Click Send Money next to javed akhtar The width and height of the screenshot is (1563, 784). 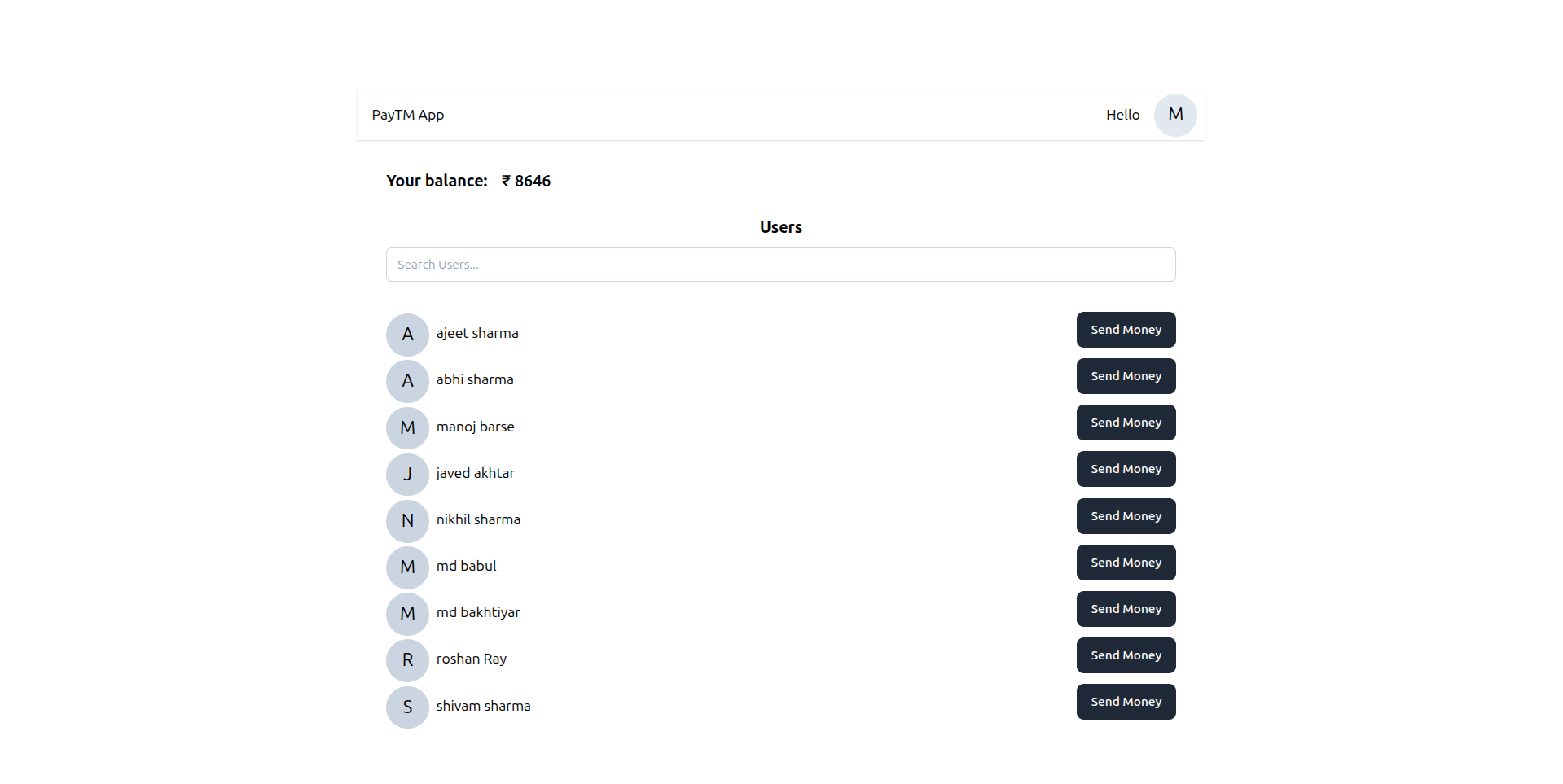tap(1126, 469)
